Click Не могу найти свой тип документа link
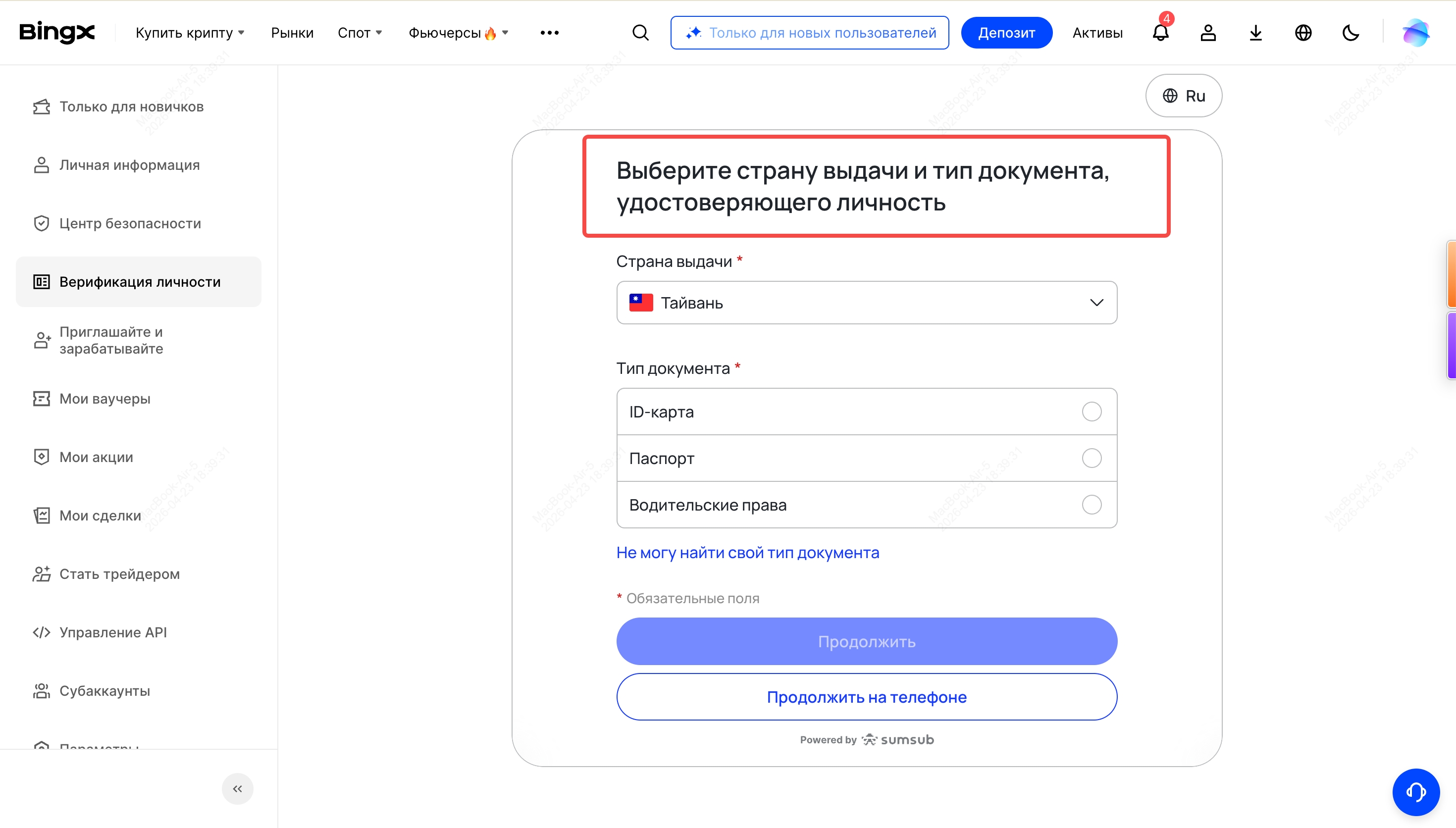 (x=748, y=553)
